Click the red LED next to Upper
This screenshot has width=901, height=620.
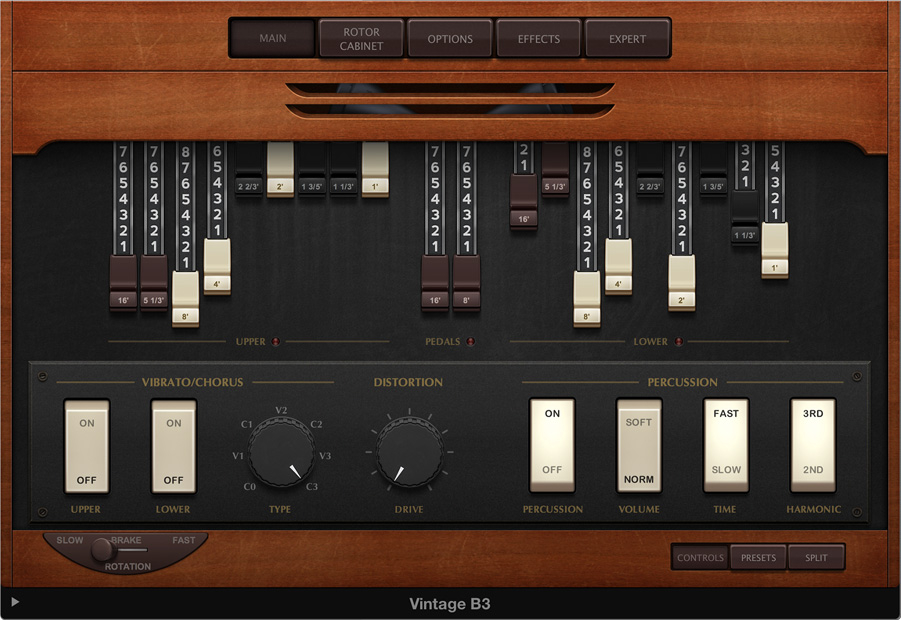click(x=276, y=342)
